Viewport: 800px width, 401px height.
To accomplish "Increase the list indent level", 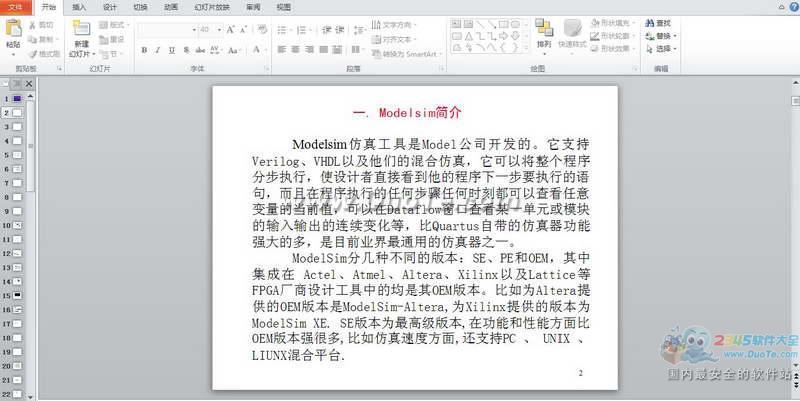I will point(340,30).
